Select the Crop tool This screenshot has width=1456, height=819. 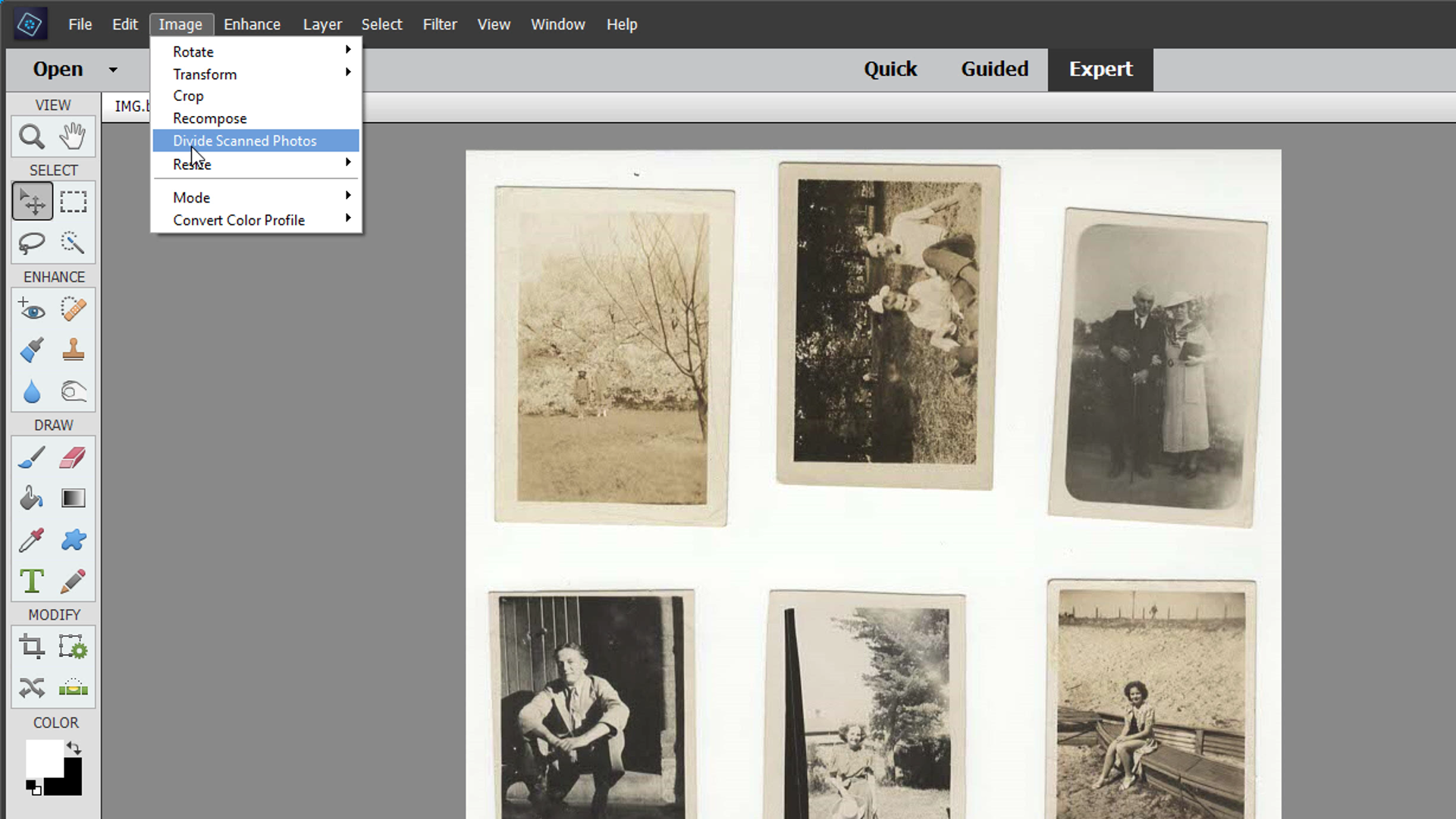coord(32,647)
